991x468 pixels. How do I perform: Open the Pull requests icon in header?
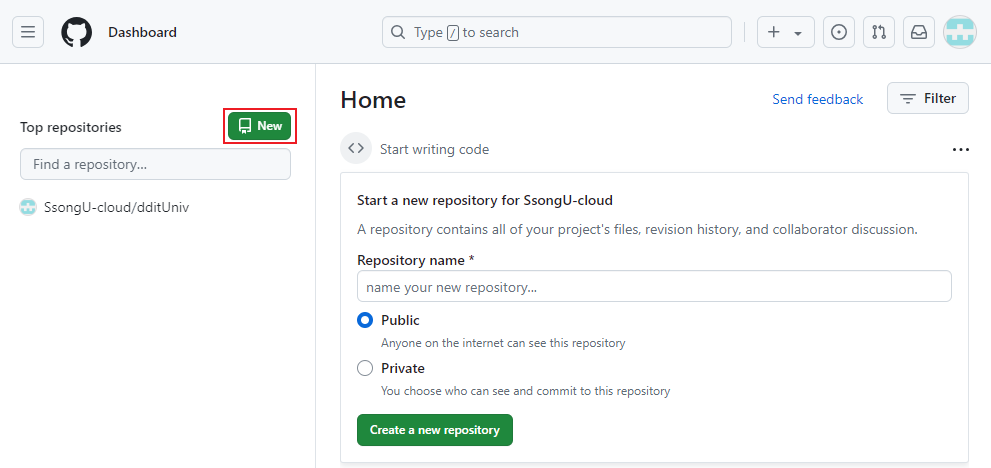pos(879,32)
